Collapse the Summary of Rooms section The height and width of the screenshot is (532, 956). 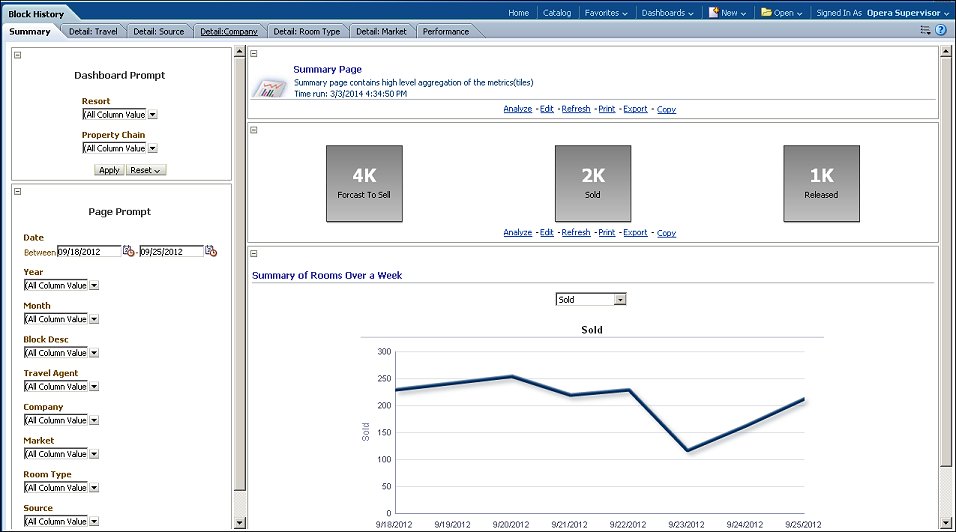[254, 254]
